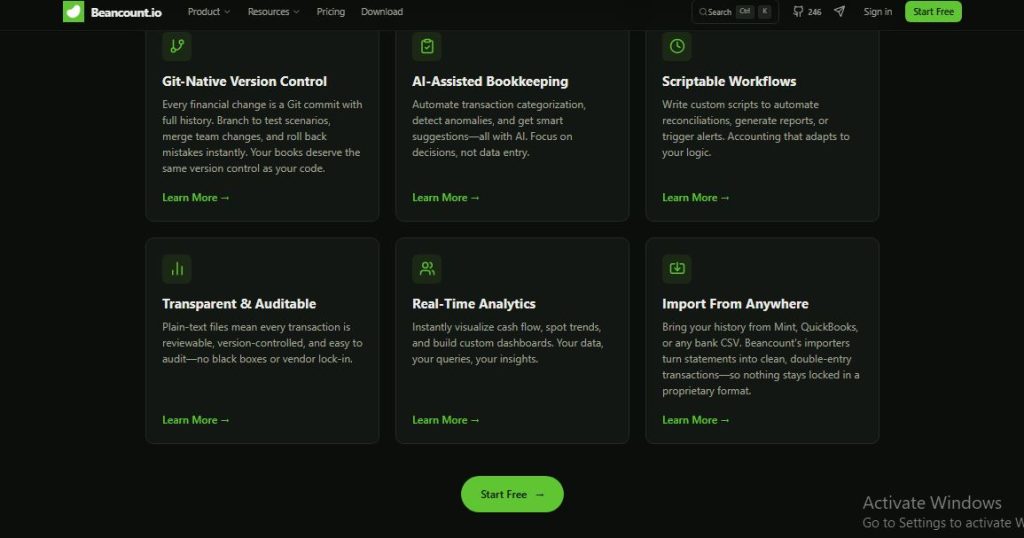Click the Beancount.io green logo icon
1024x538 pixels.
click(73, 11)
